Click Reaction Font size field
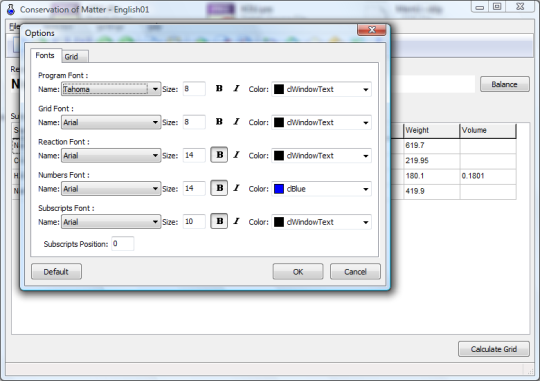 [194, 155]
